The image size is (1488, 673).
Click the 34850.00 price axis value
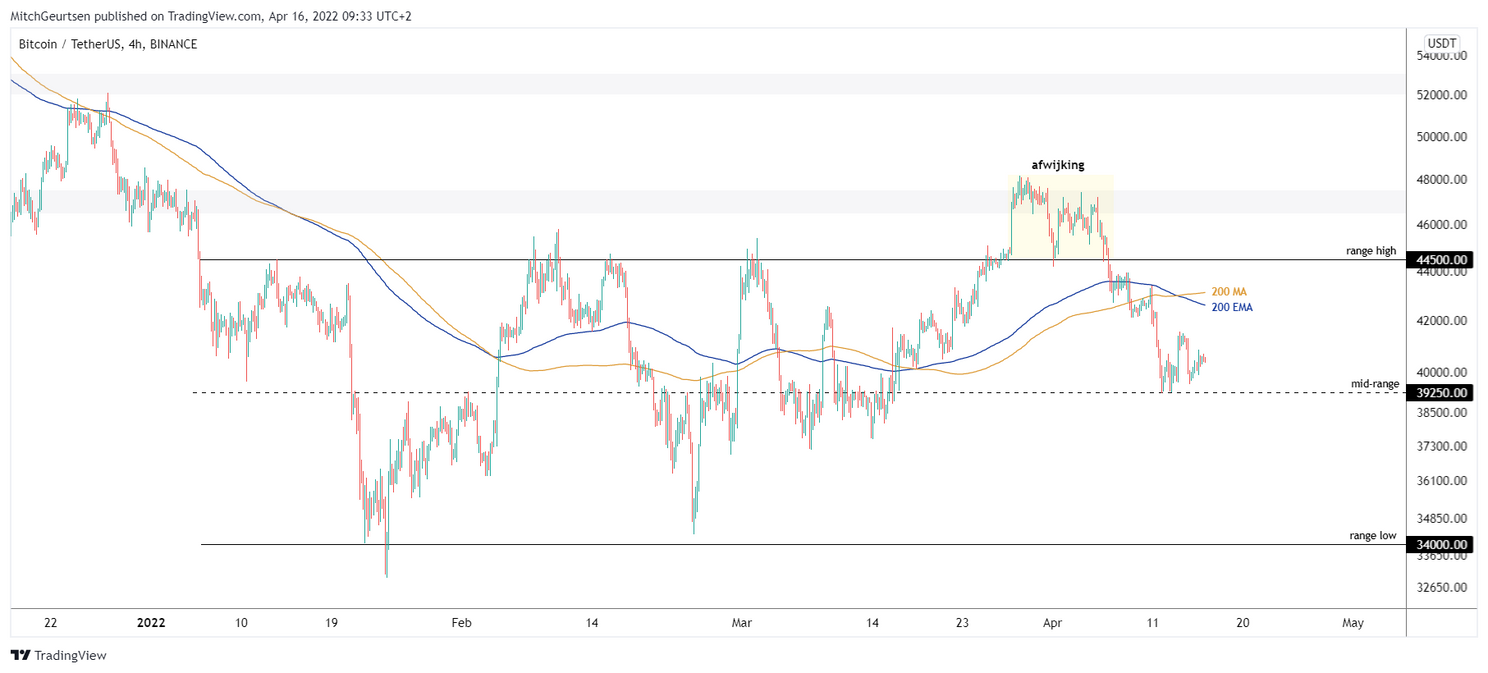tap(1444, 519)
